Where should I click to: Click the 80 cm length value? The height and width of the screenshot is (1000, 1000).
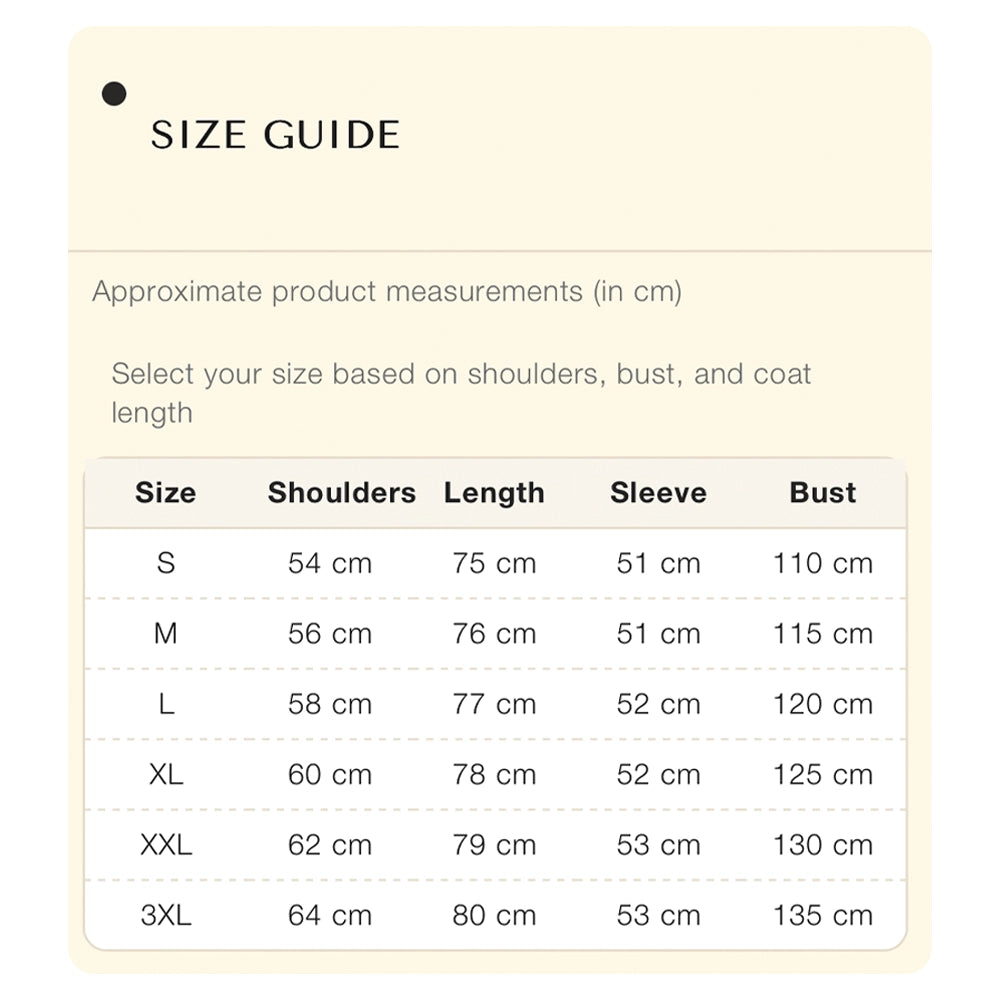[x=494, y=915]
